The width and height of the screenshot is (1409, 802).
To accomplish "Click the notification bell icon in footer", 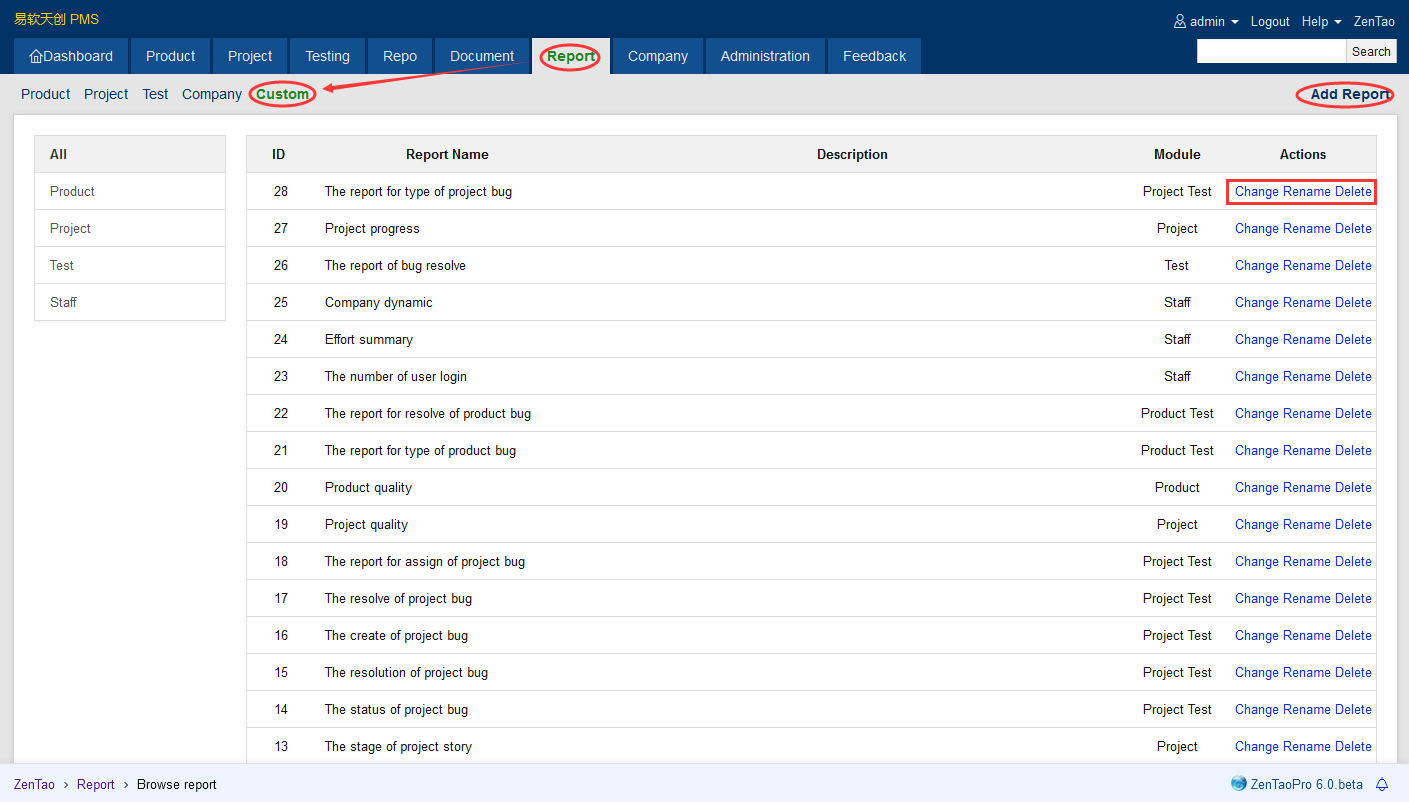I will click(1383, 784).
